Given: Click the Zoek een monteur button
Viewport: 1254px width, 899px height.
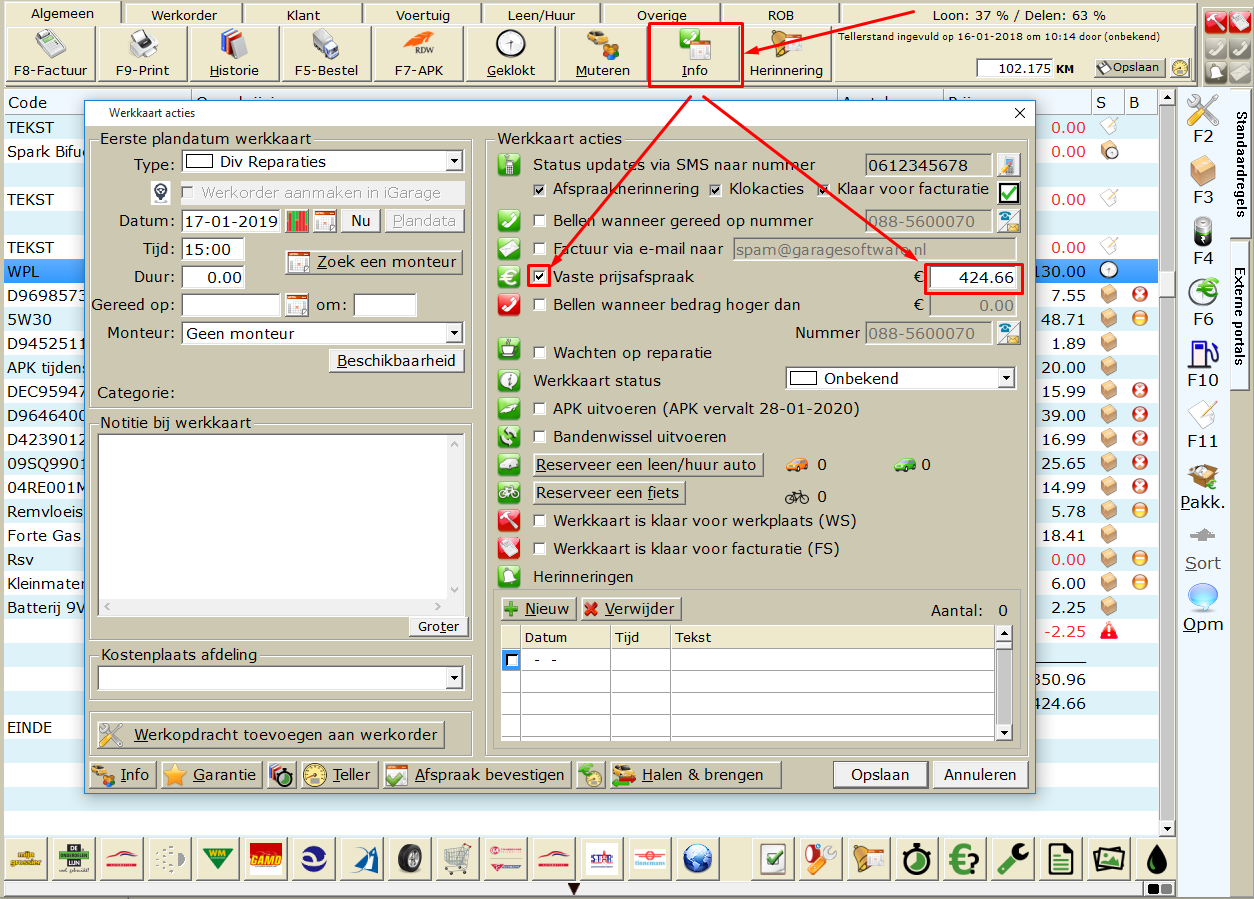Looking at the screenshot, I should [x=374, y=262].
